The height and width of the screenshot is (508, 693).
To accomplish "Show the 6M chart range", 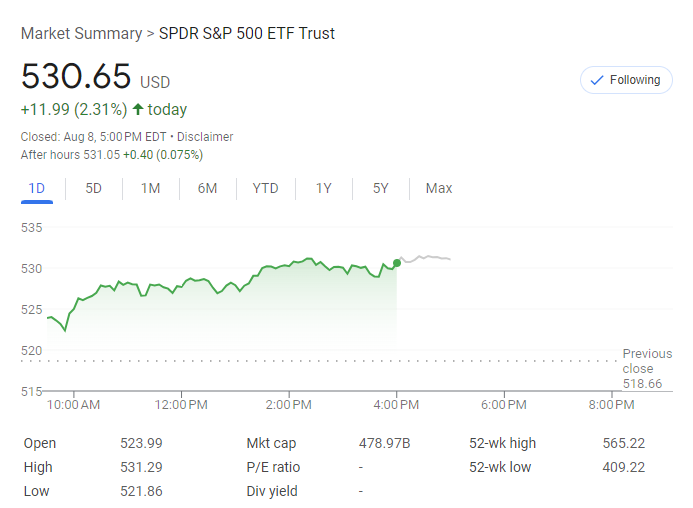I will [x=207, y=188].
